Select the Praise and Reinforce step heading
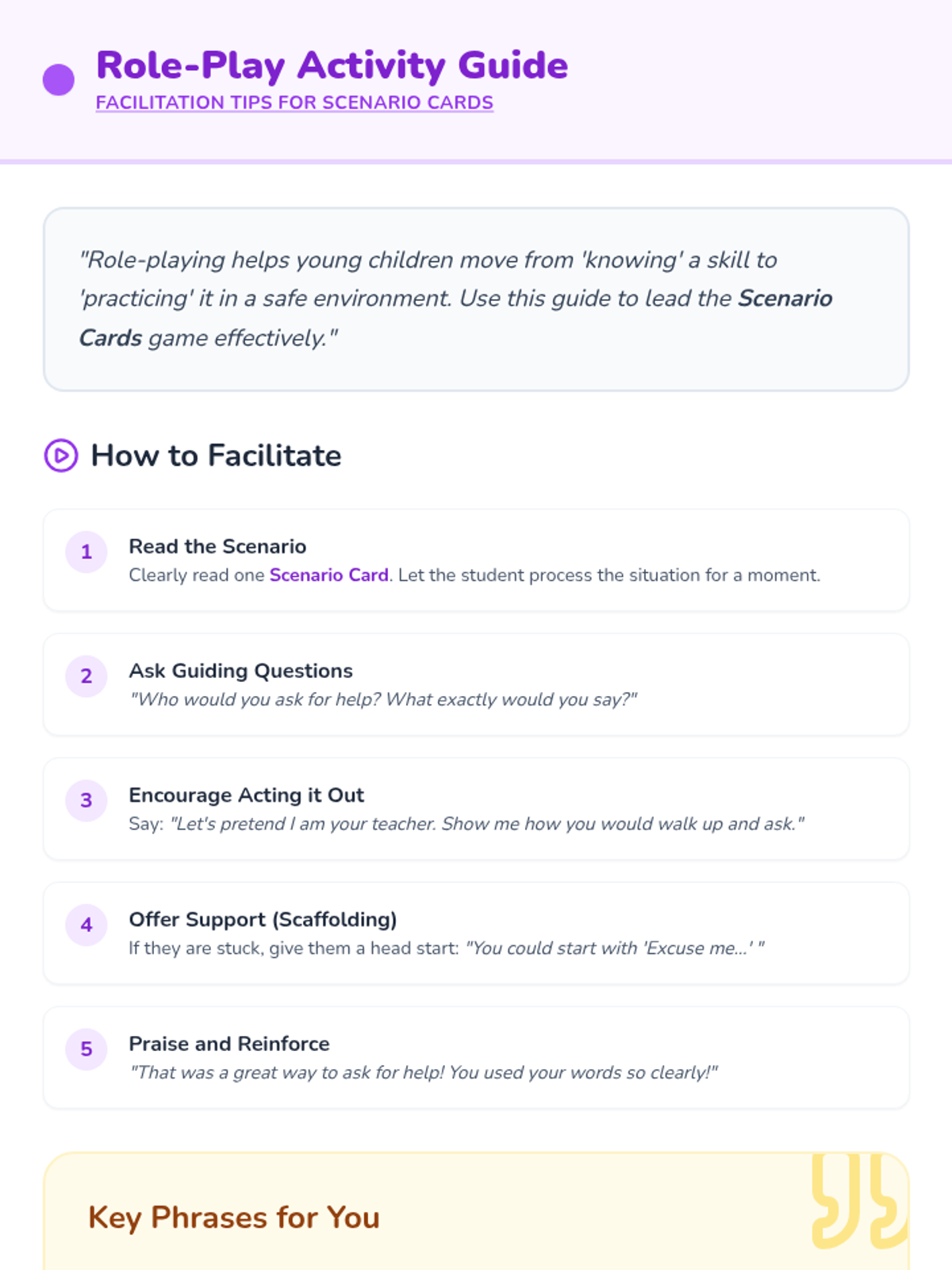Screen dimensions: 952x1270 [229, 1043]
